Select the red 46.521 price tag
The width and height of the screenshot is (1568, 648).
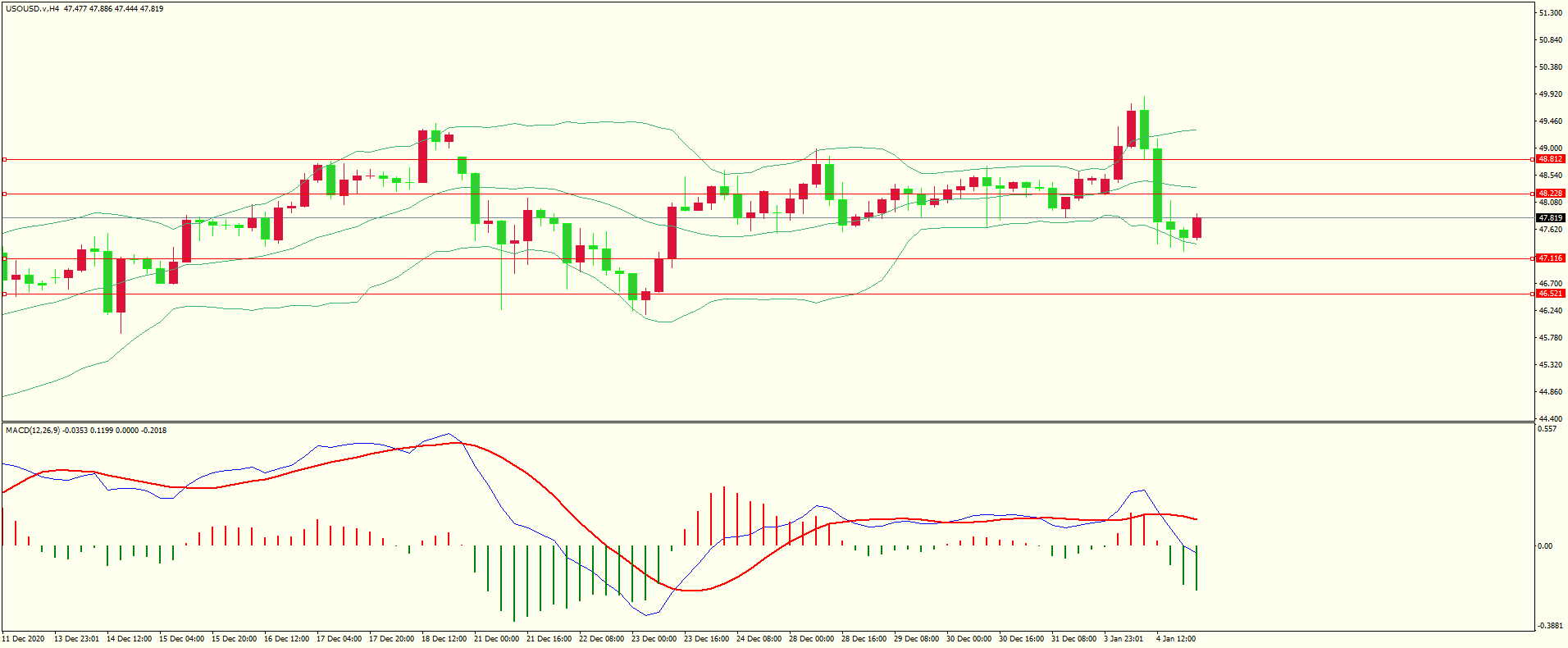1551,294
